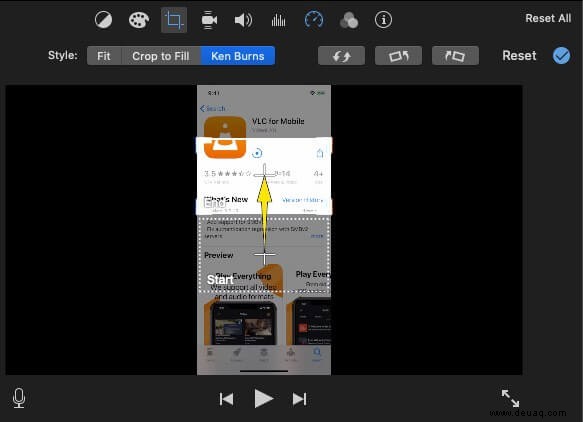Open the speed speedometer controls

(314, 20)
